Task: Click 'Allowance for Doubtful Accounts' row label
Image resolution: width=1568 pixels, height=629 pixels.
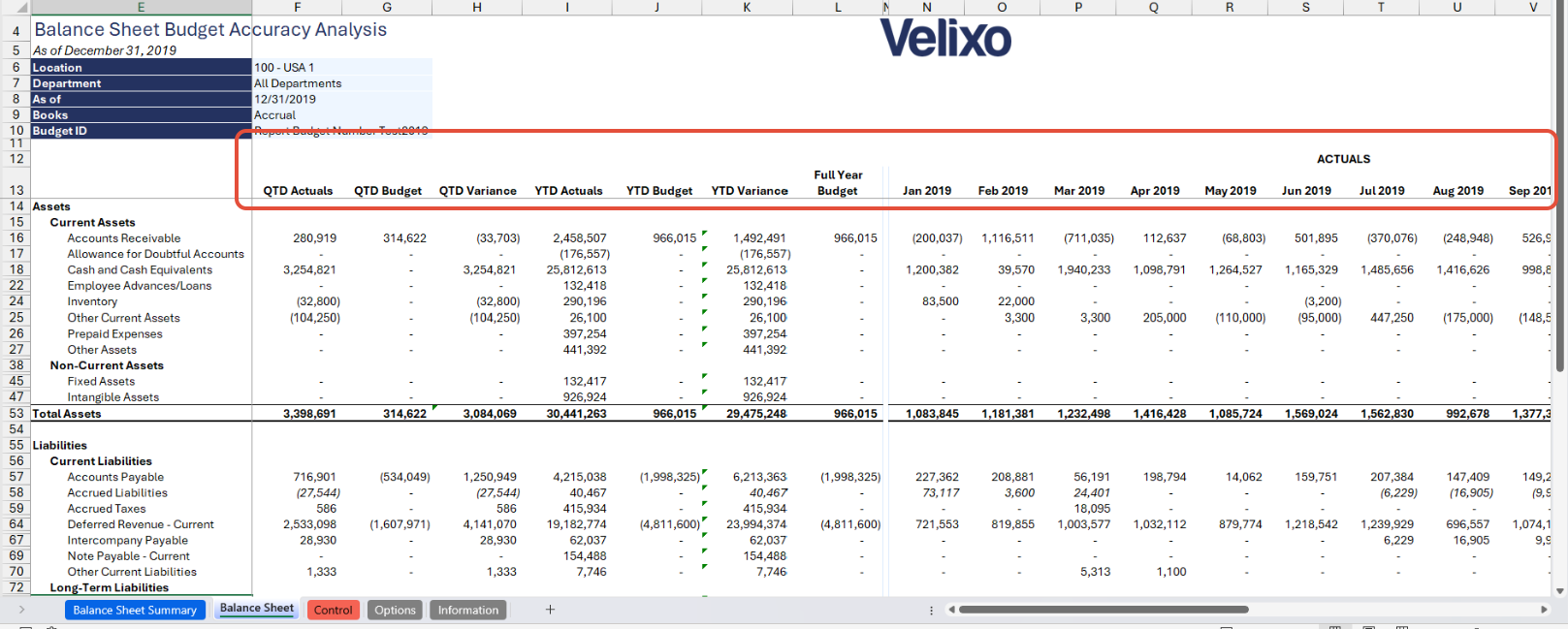Action: pos(156,254)
